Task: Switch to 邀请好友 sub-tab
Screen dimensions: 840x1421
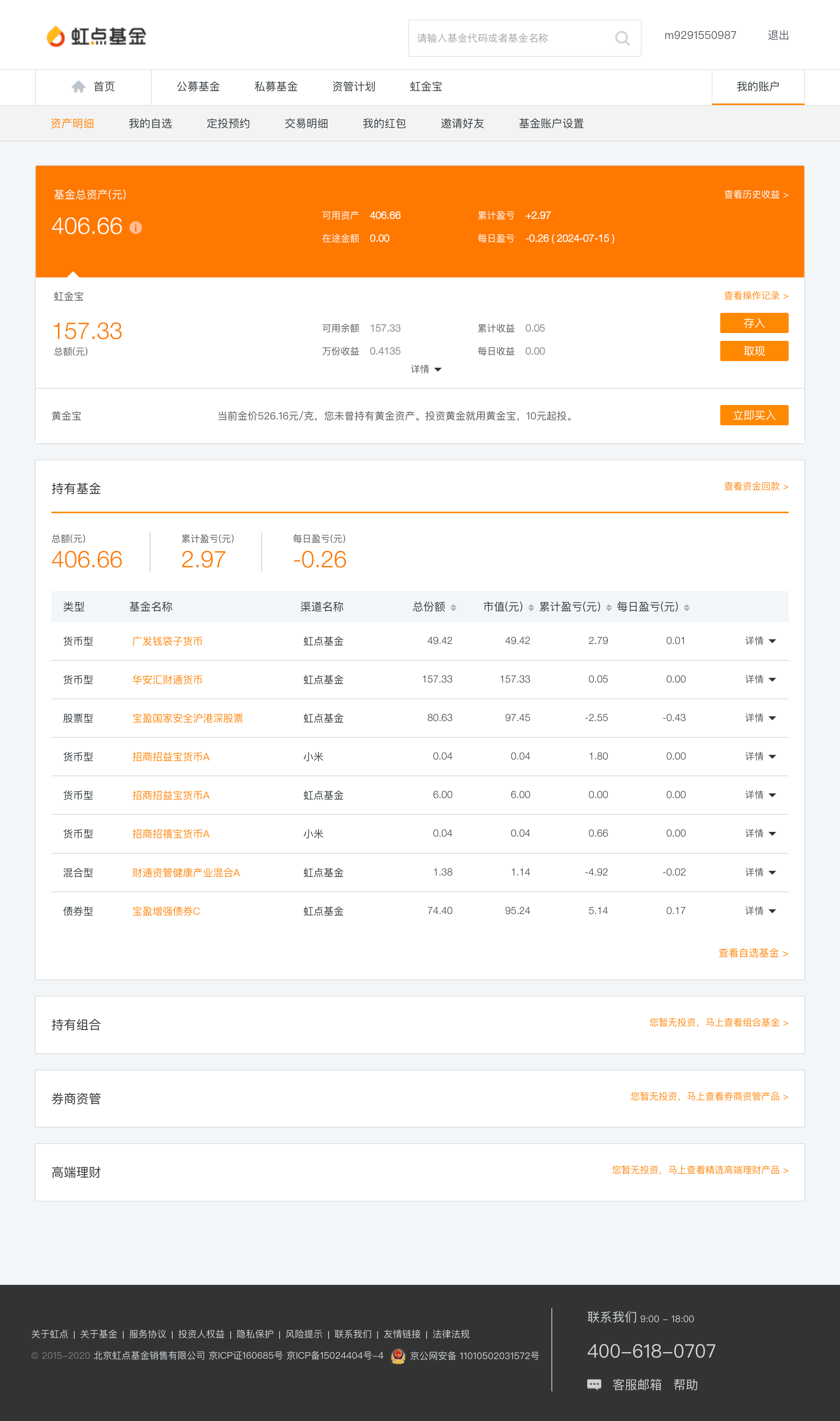Action: 462,123
